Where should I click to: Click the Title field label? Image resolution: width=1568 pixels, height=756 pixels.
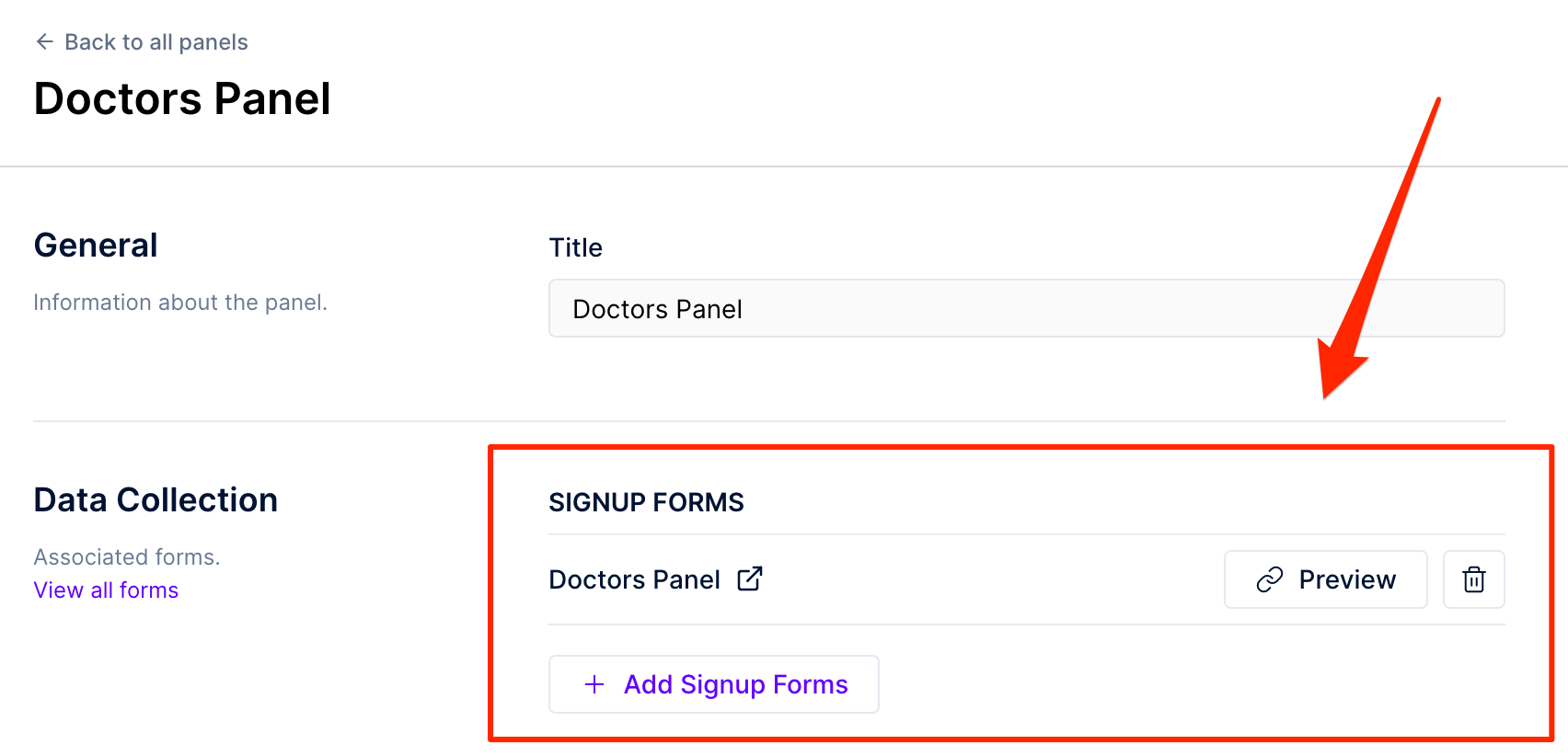[x=575, y=247]
